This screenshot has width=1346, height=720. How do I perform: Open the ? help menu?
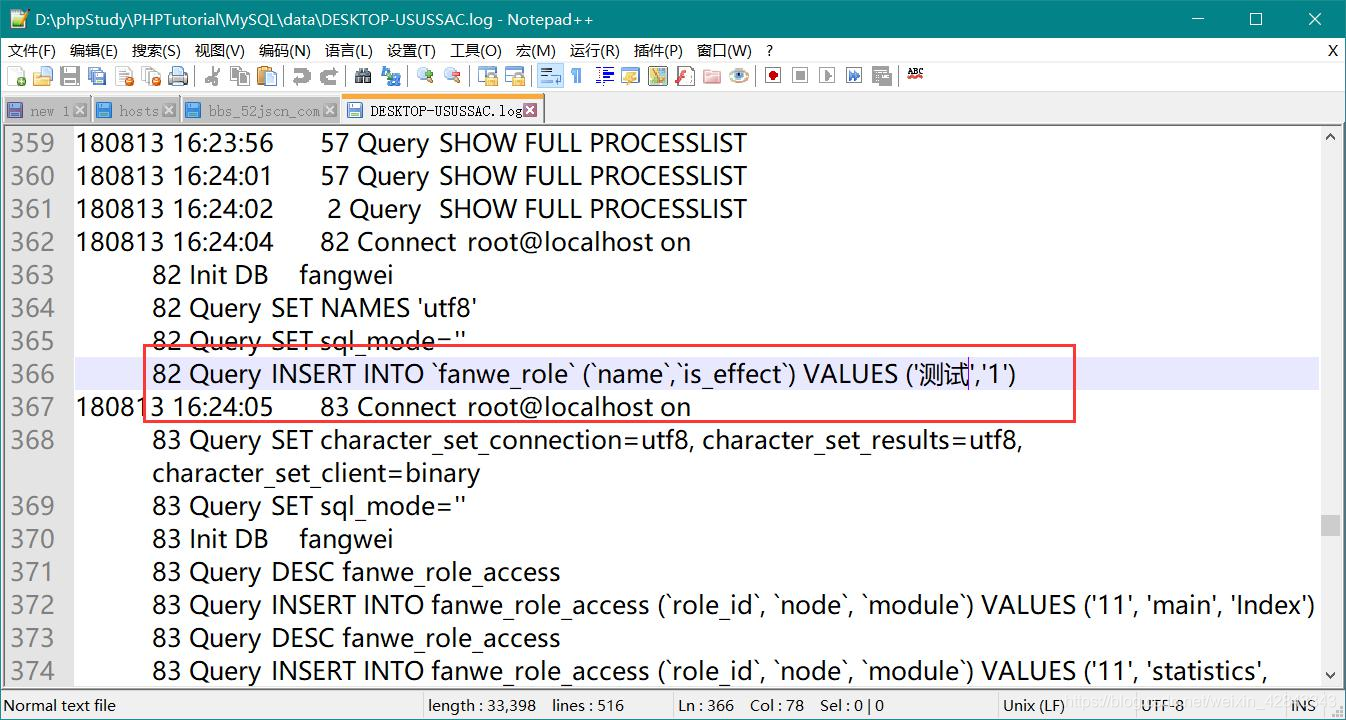pyautogui.click(x=769, y=50)
